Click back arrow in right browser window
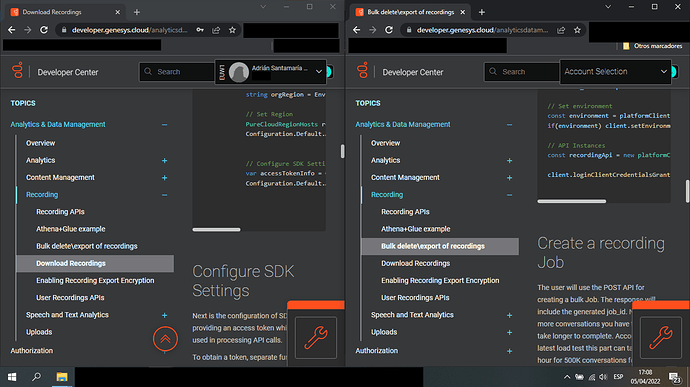This screenshot has height=387, width=690. pyautogui.click(x=356, y=30)
